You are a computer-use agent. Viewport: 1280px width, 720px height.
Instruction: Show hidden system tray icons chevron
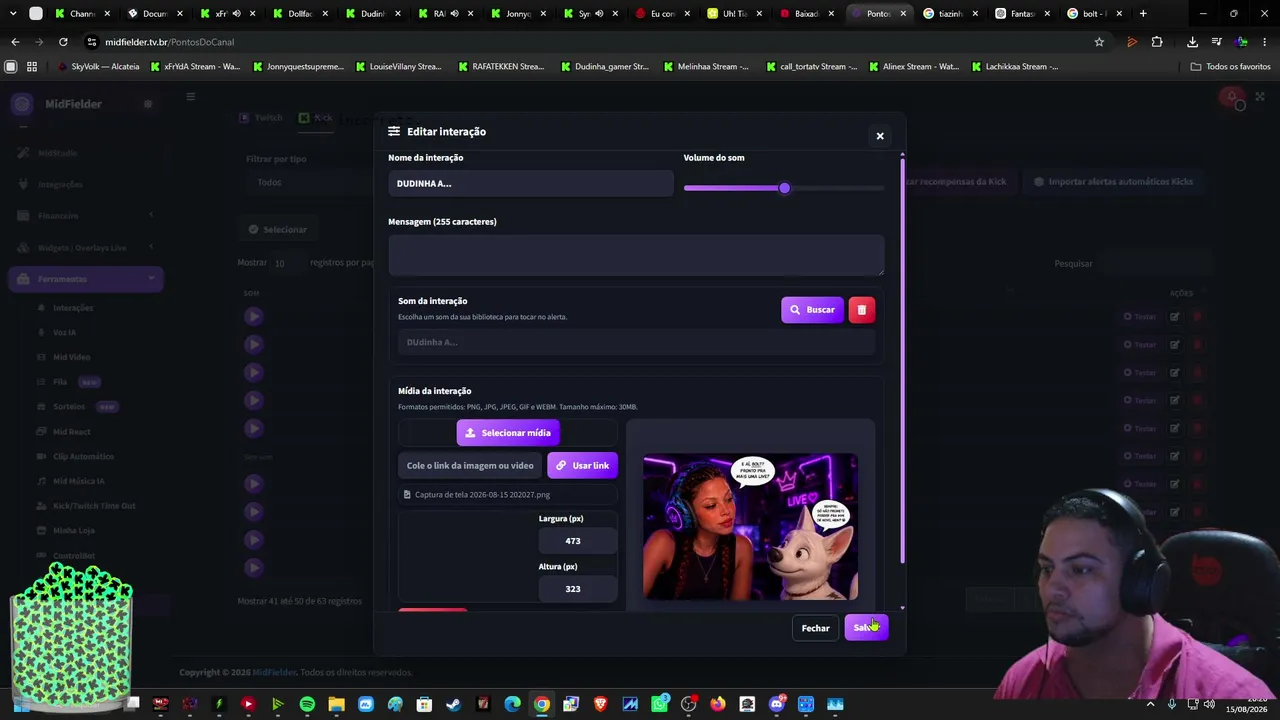click(x=1150, y=704)
